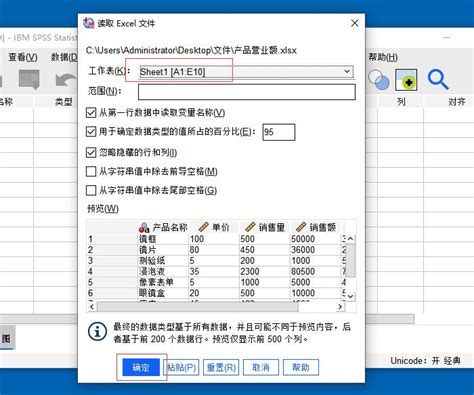The height and width of the screenshot is (395, 474).
Task: Open the worksheet Sheet1 dropdown
Action: tap(246, 71)
